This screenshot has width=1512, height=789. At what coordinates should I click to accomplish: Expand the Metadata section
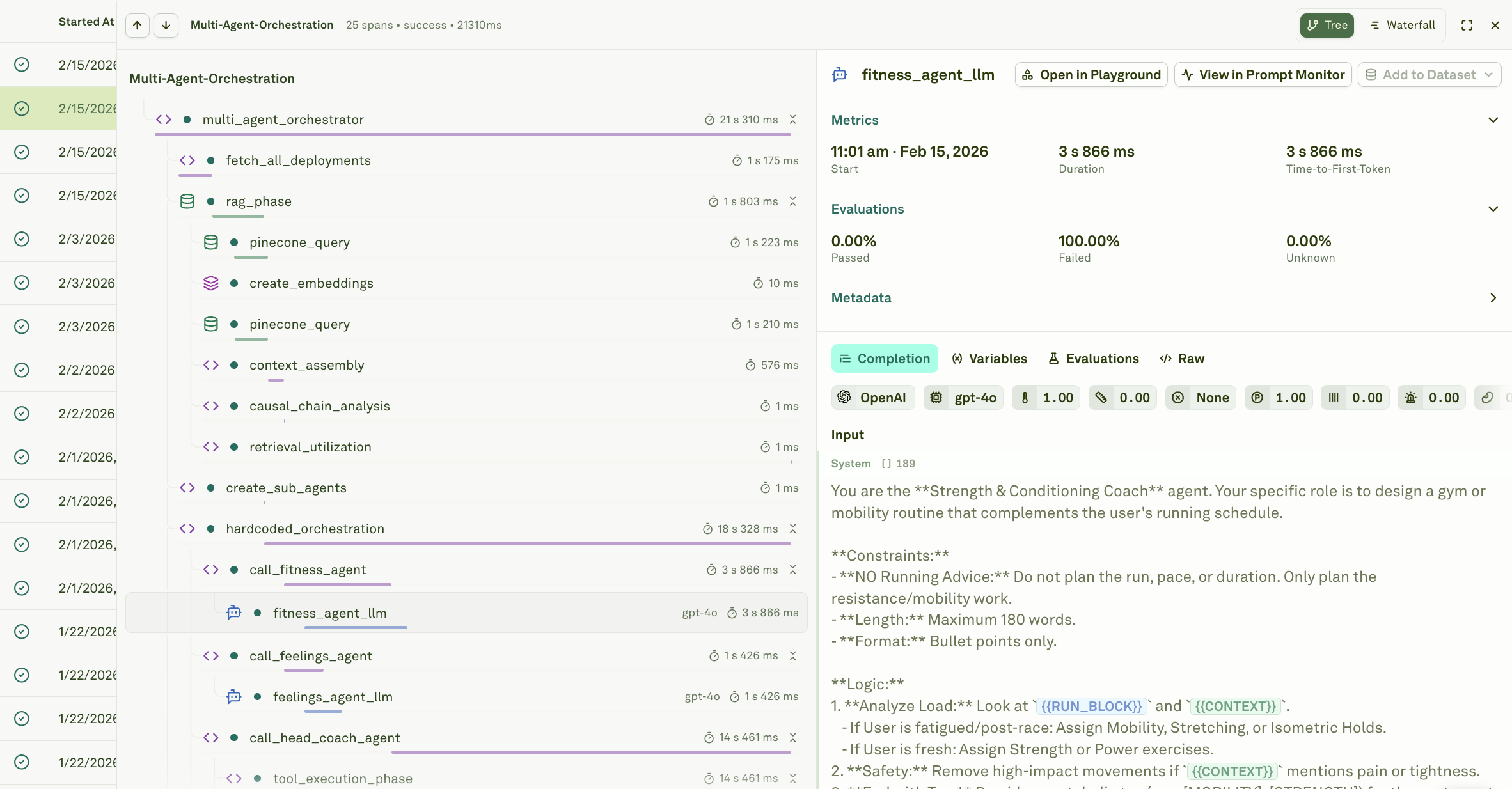[x=1493, y=298]
